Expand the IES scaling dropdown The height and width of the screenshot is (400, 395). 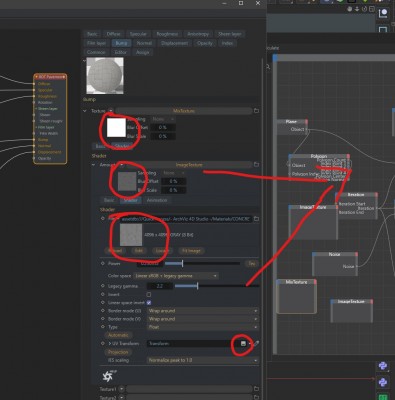(203, 360)
